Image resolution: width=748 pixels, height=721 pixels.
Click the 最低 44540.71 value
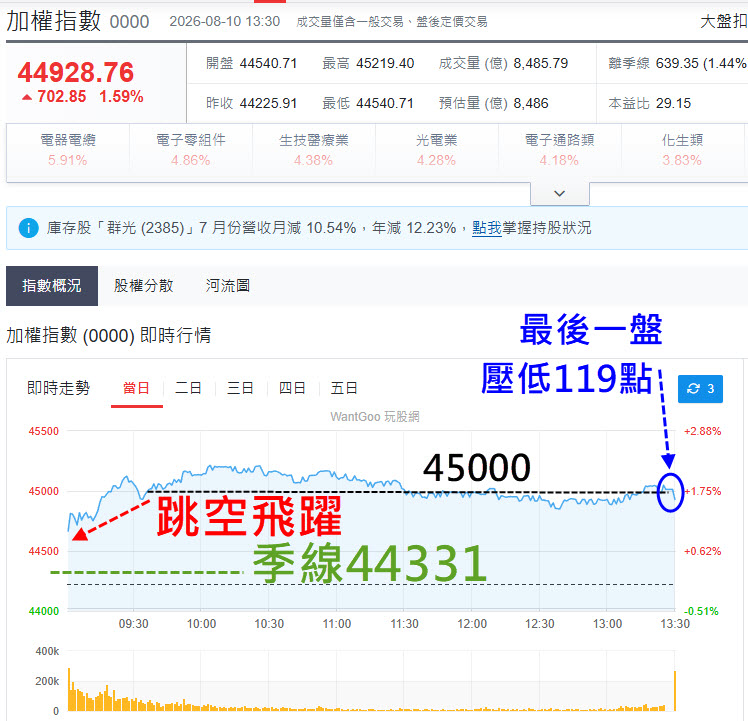(x=385, y=103)
